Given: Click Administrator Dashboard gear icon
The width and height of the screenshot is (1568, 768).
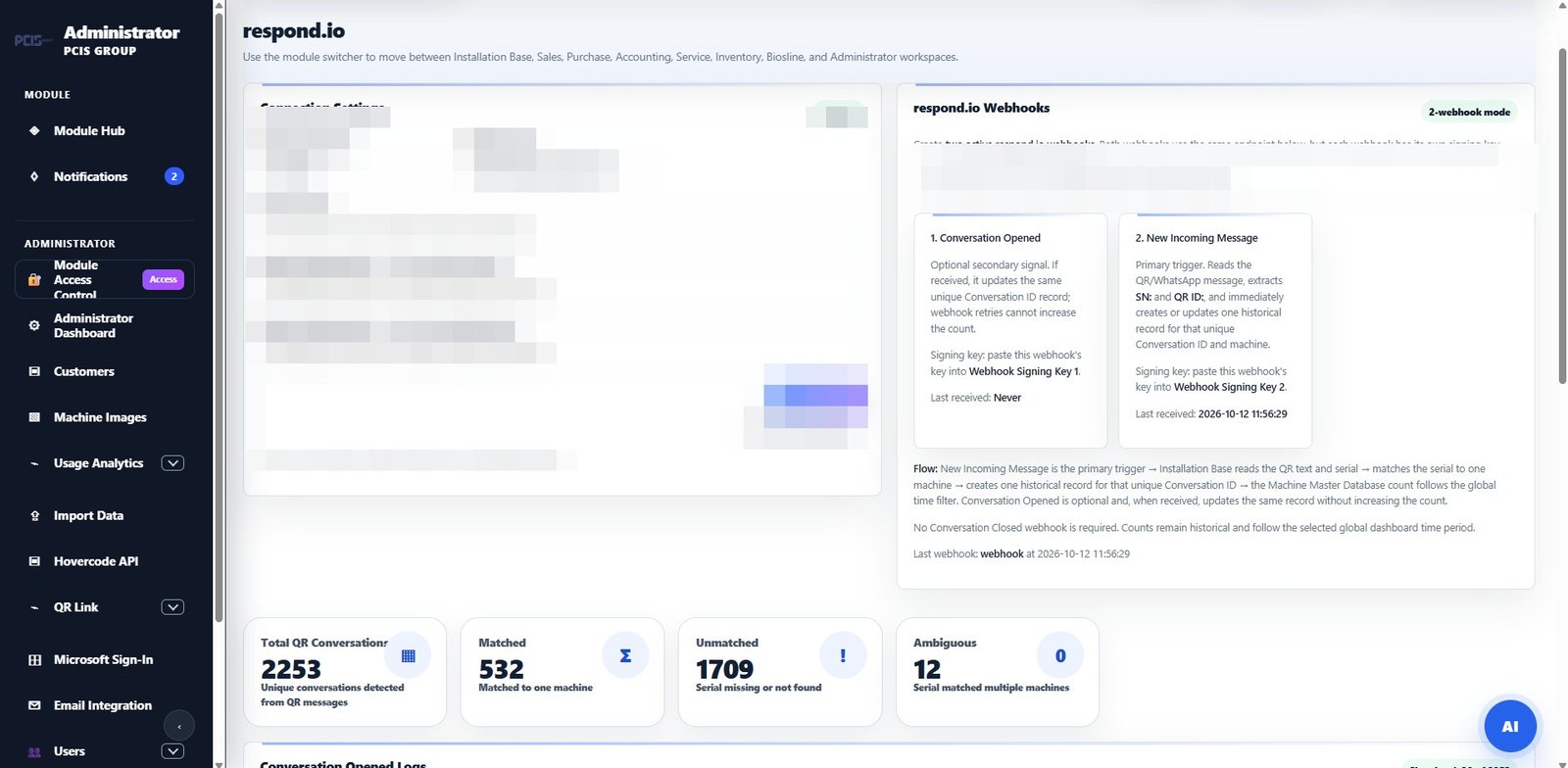Looking at the screenshot, I should click(x=34, y=325).
